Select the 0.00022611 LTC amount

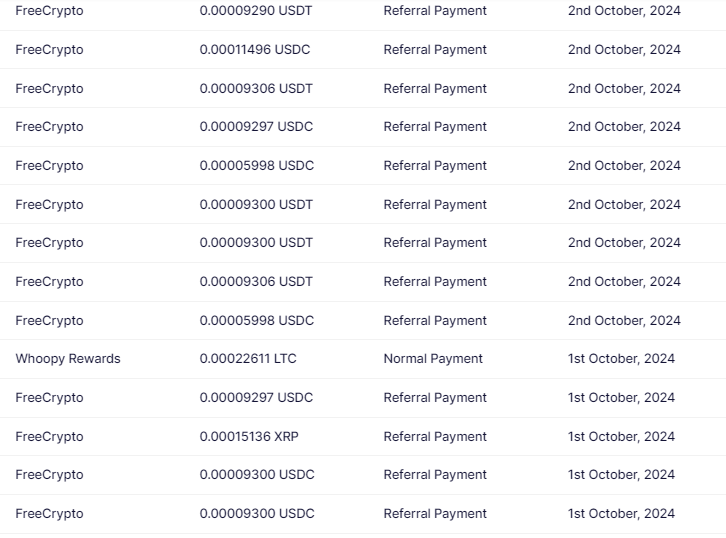point(248,359)
